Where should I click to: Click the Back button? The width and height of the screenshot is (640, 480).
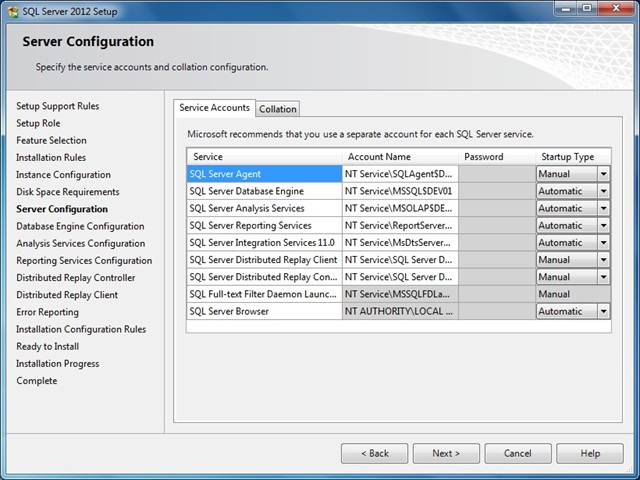pyautogui.click(x=374, y=453)
